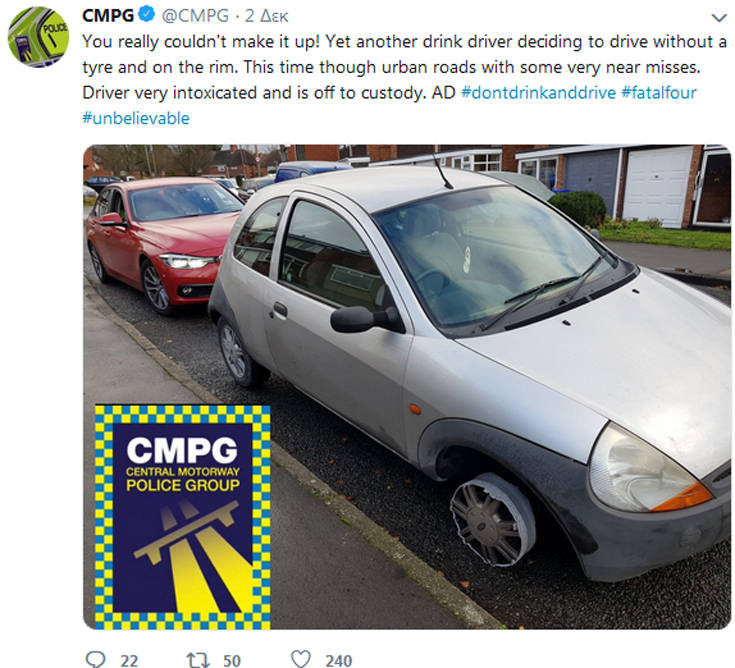Open the @CMPG handle link

(195, 15)
